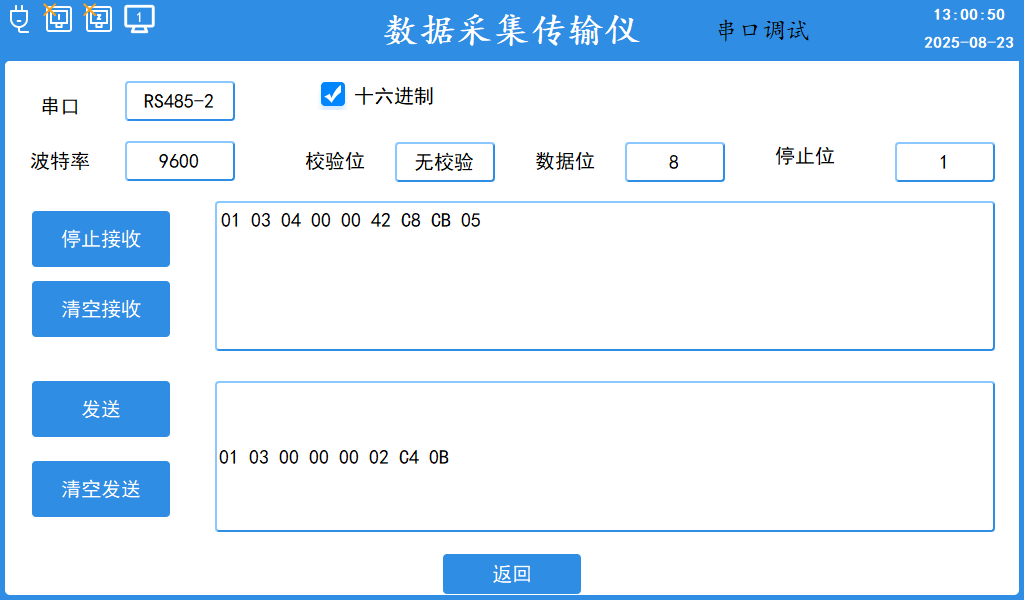Open the 停止位 selector showing 1
Viewport: 1024px width, 600px height.
click(x=945, y=162)
